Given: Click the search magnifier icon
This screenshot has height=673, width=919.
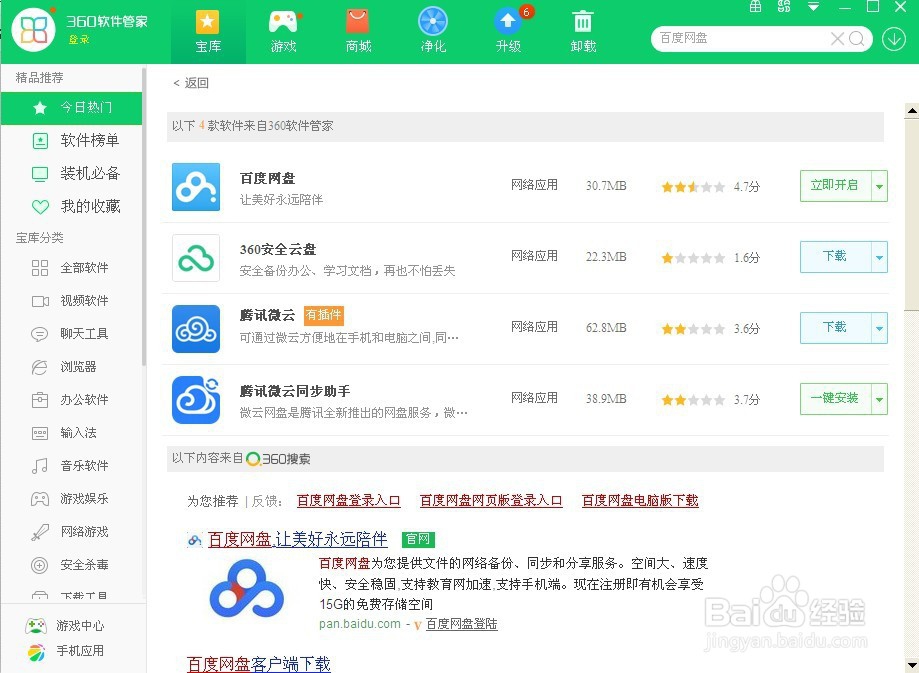Looking at the screenshot, I should (856, 39).
